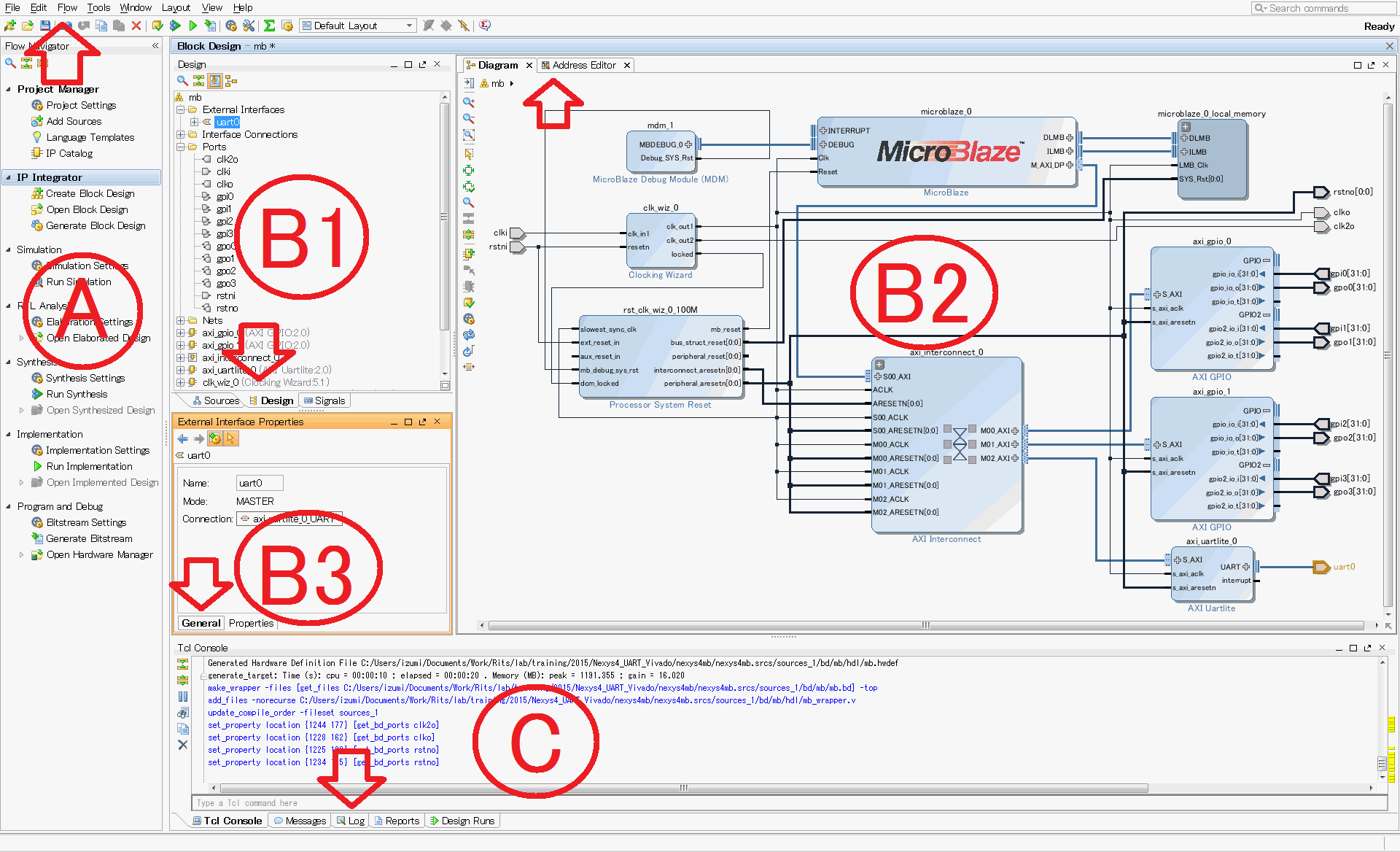Click the green Run Implementation play icon
Viewport: 1400px width, 852px height.
pyautogui.click(x=192, y=26)
